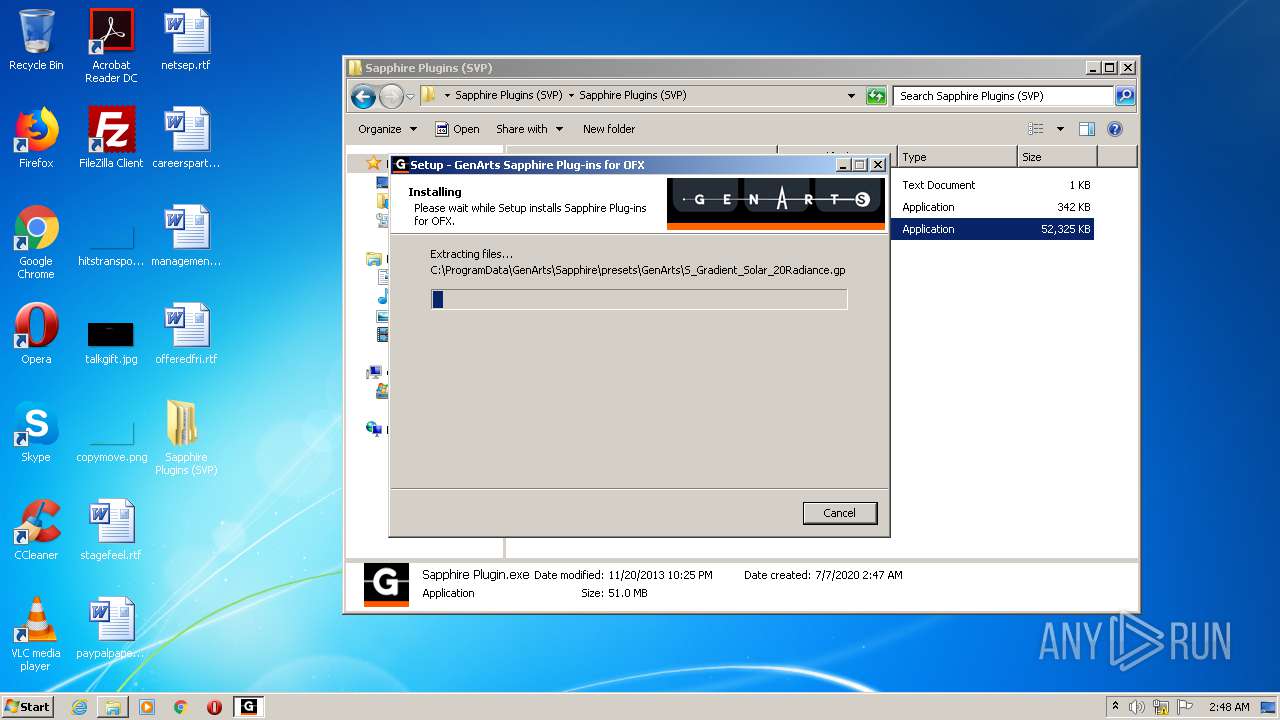Open offeredfri.rtf document

(186, 334)
